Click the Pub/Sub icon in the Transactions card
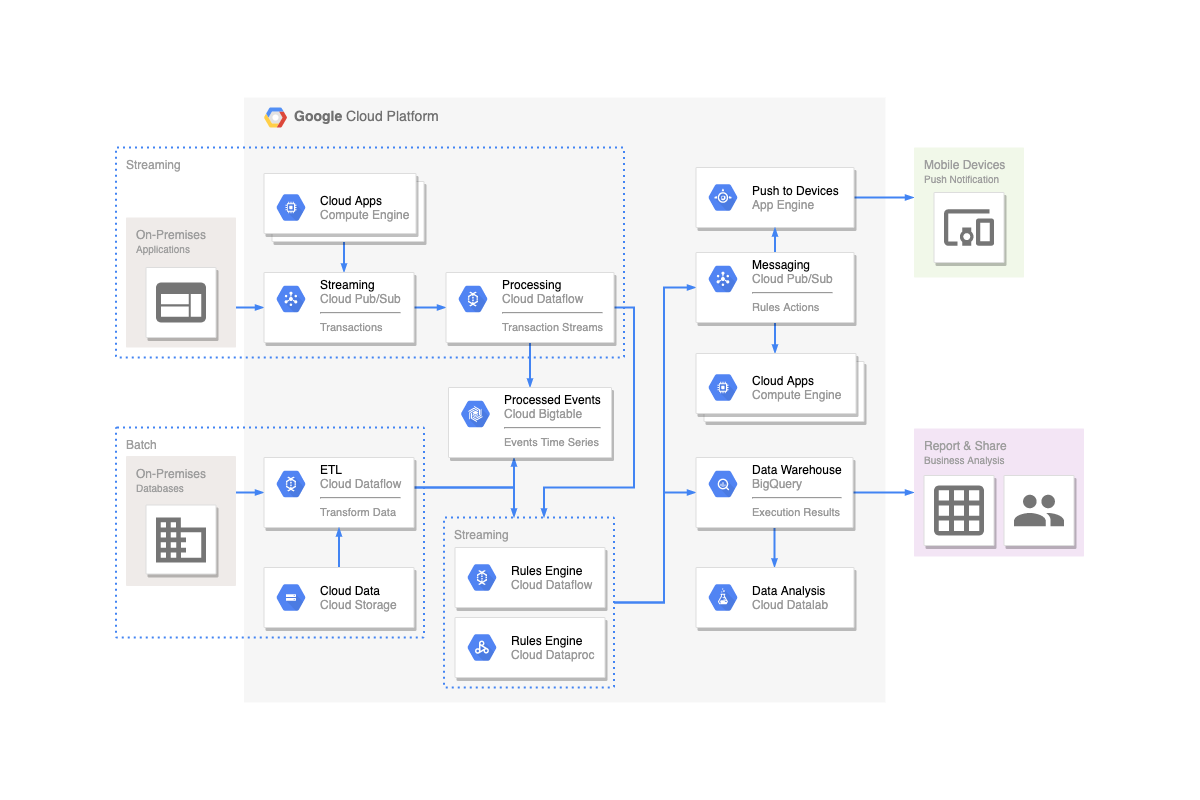The width and height of the screenshot is (1200, 800). point(291,298)
